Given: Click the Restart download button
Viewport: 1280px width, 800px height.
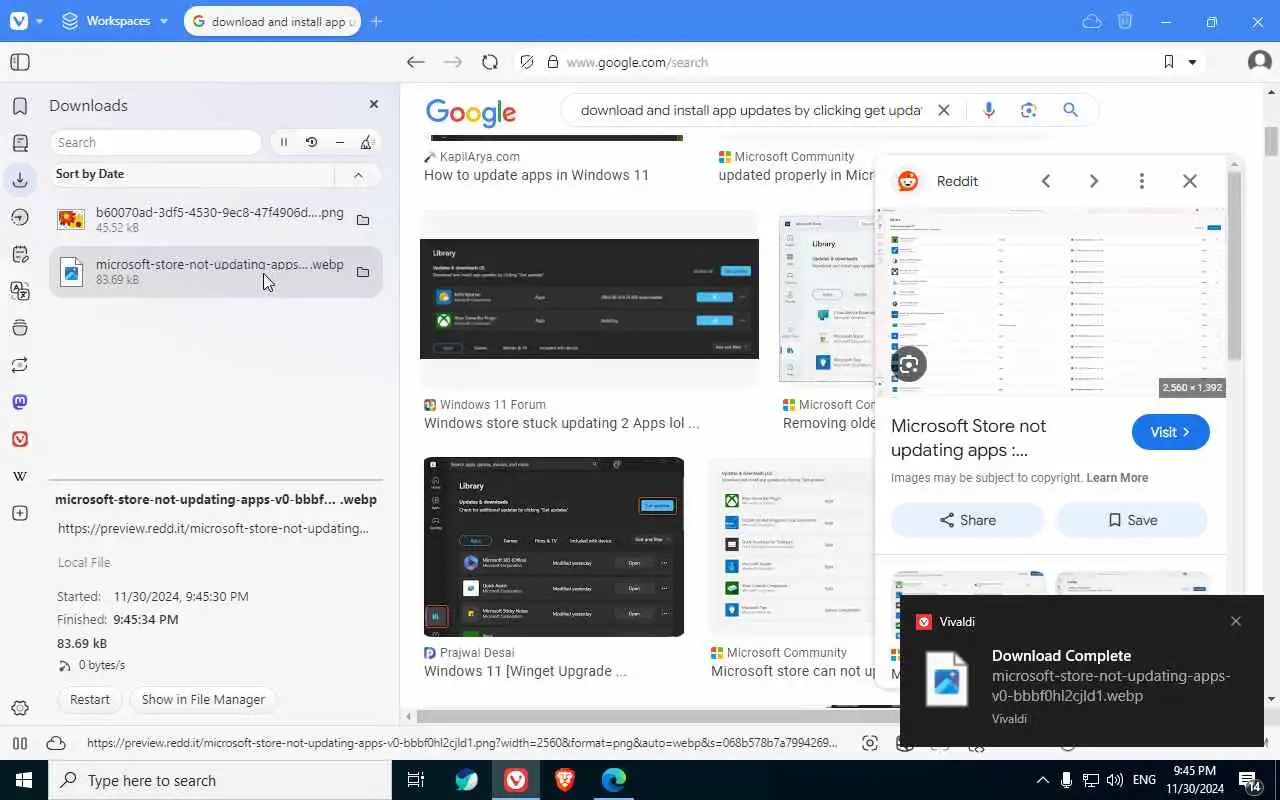Looking at the screenshot, I should pos(90,699).
